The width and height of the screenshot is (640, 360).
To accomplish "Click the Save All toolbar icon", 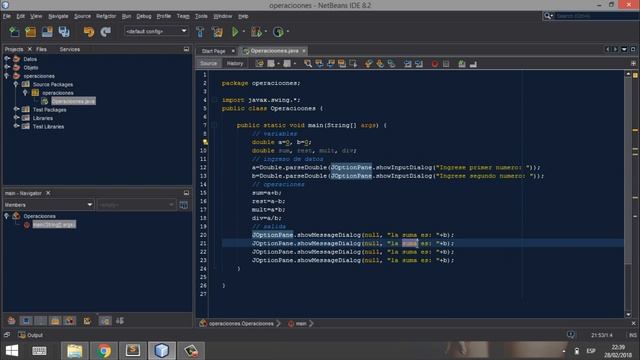I will point(64,32).
